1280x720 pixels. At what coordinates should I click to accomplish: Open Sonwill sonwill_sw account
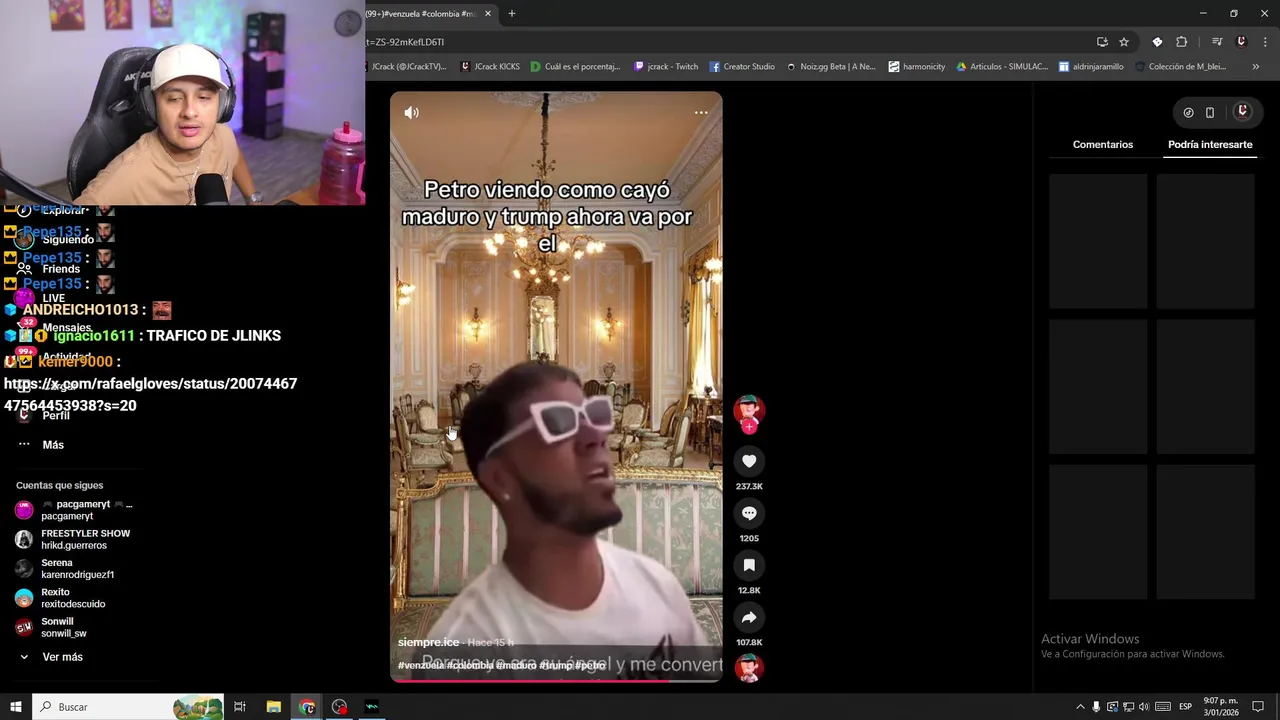pyautogui.click(x=51, y=627)
